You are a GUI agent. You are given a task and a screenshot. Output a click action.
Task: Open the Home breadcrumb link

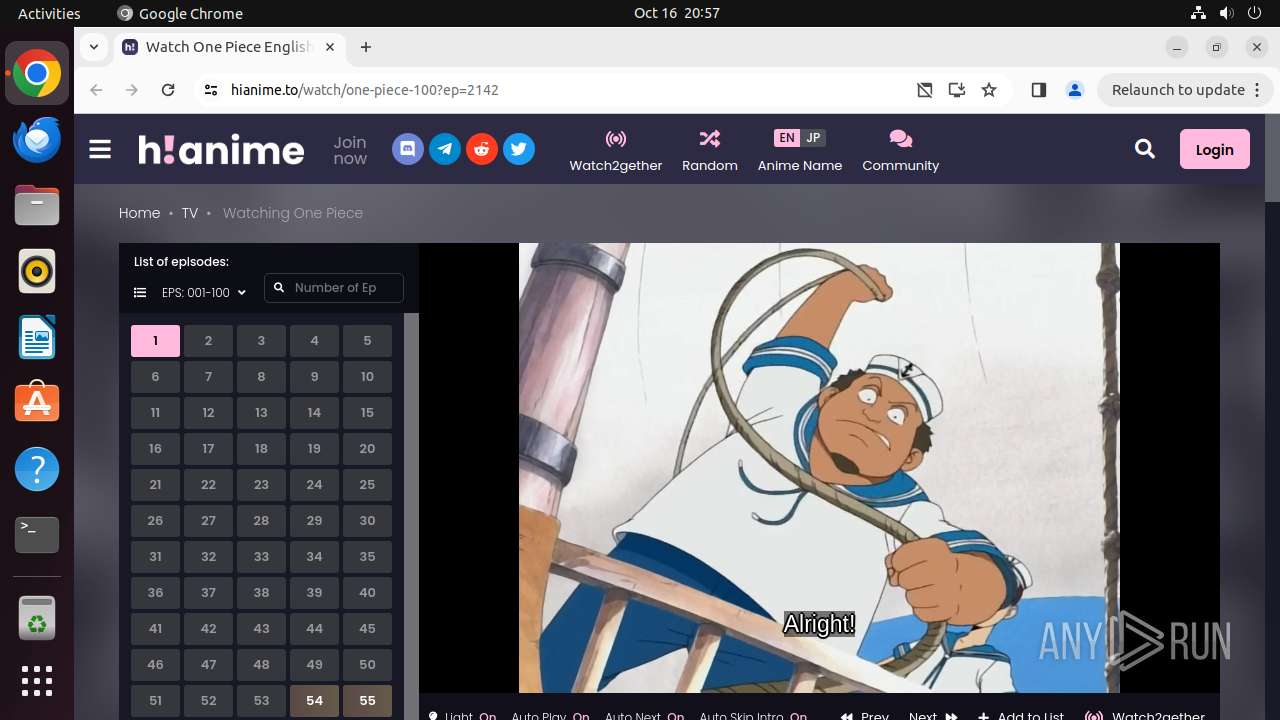pyautogui.click(x=139, y=213)
